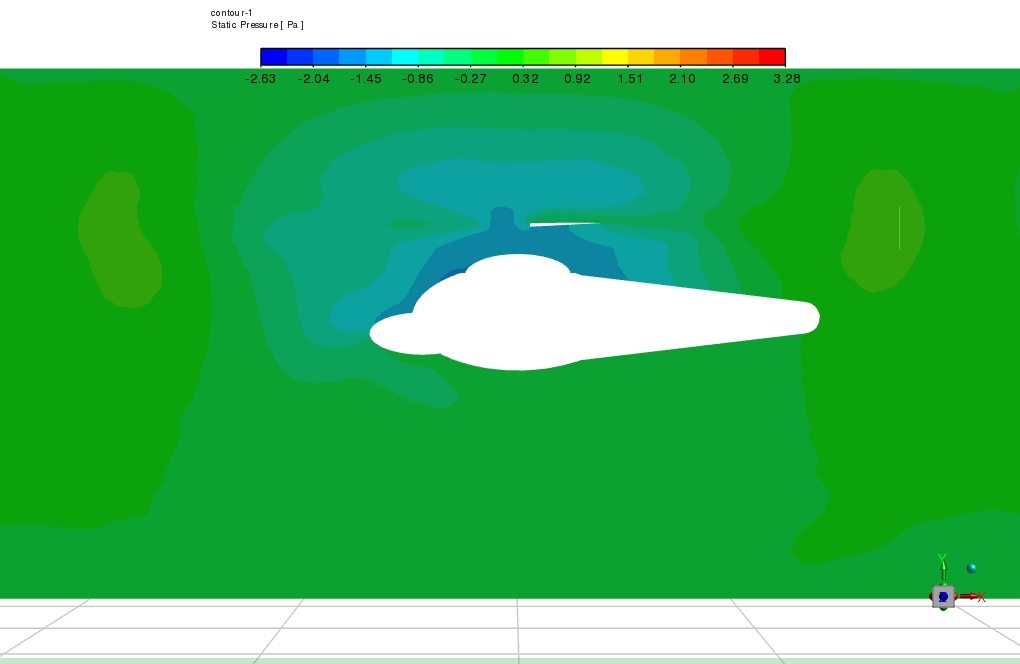Select the blue Z-axis dot at triad center

pos(943,597)
